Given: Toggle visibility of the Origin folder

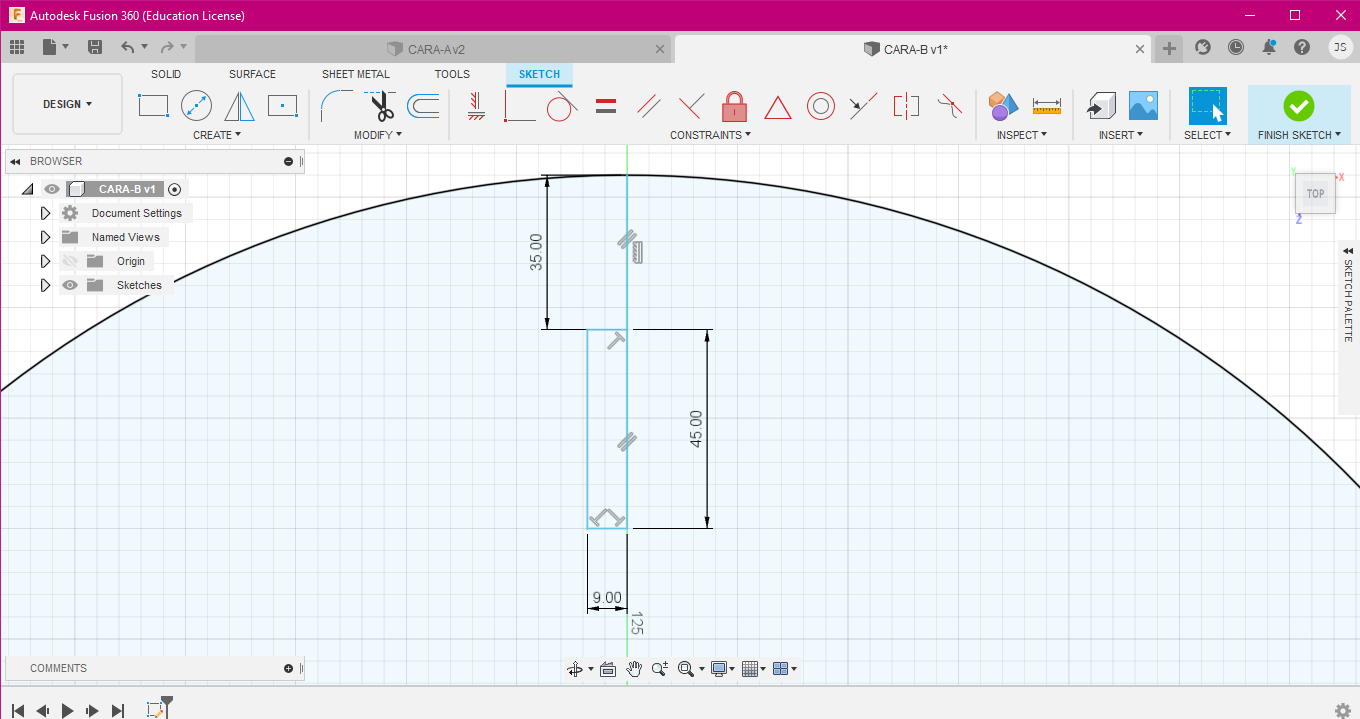Looking at the screenshot, I should 70,261.
